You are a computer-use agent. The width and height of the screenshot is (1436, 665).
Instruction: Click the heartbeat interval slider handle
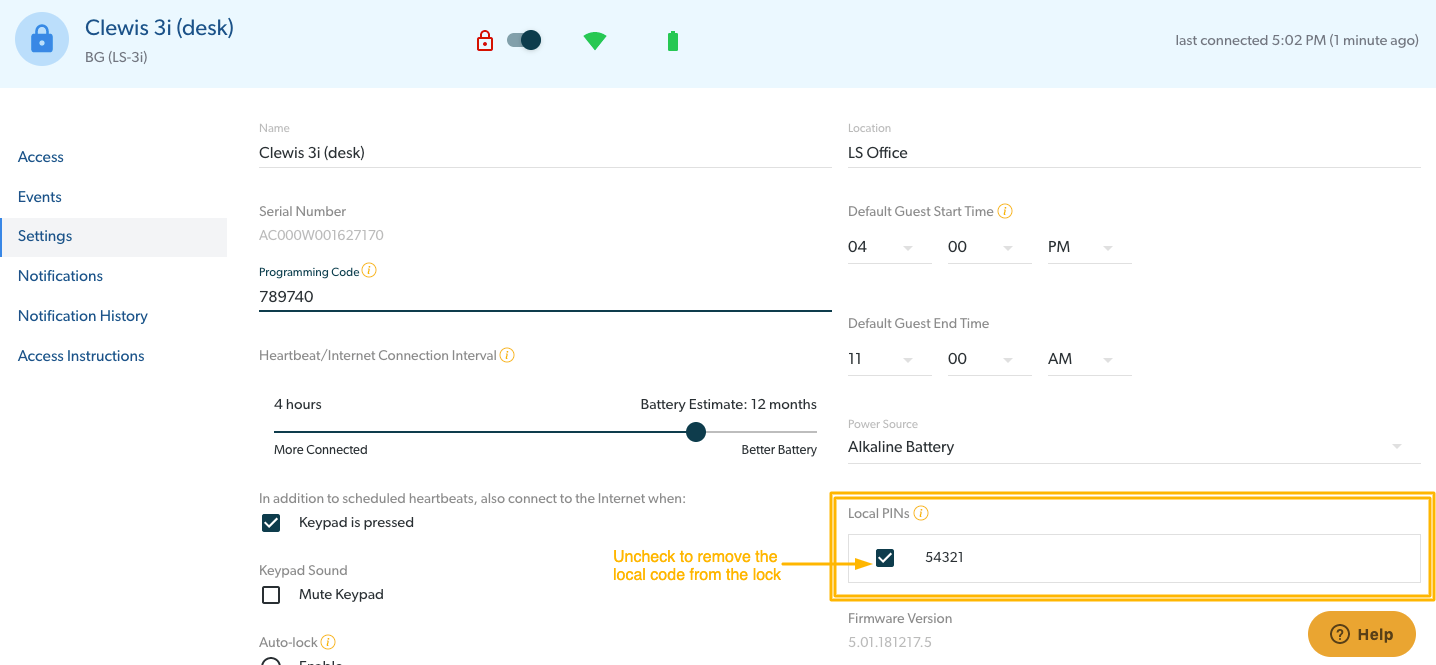coord(696,432)
